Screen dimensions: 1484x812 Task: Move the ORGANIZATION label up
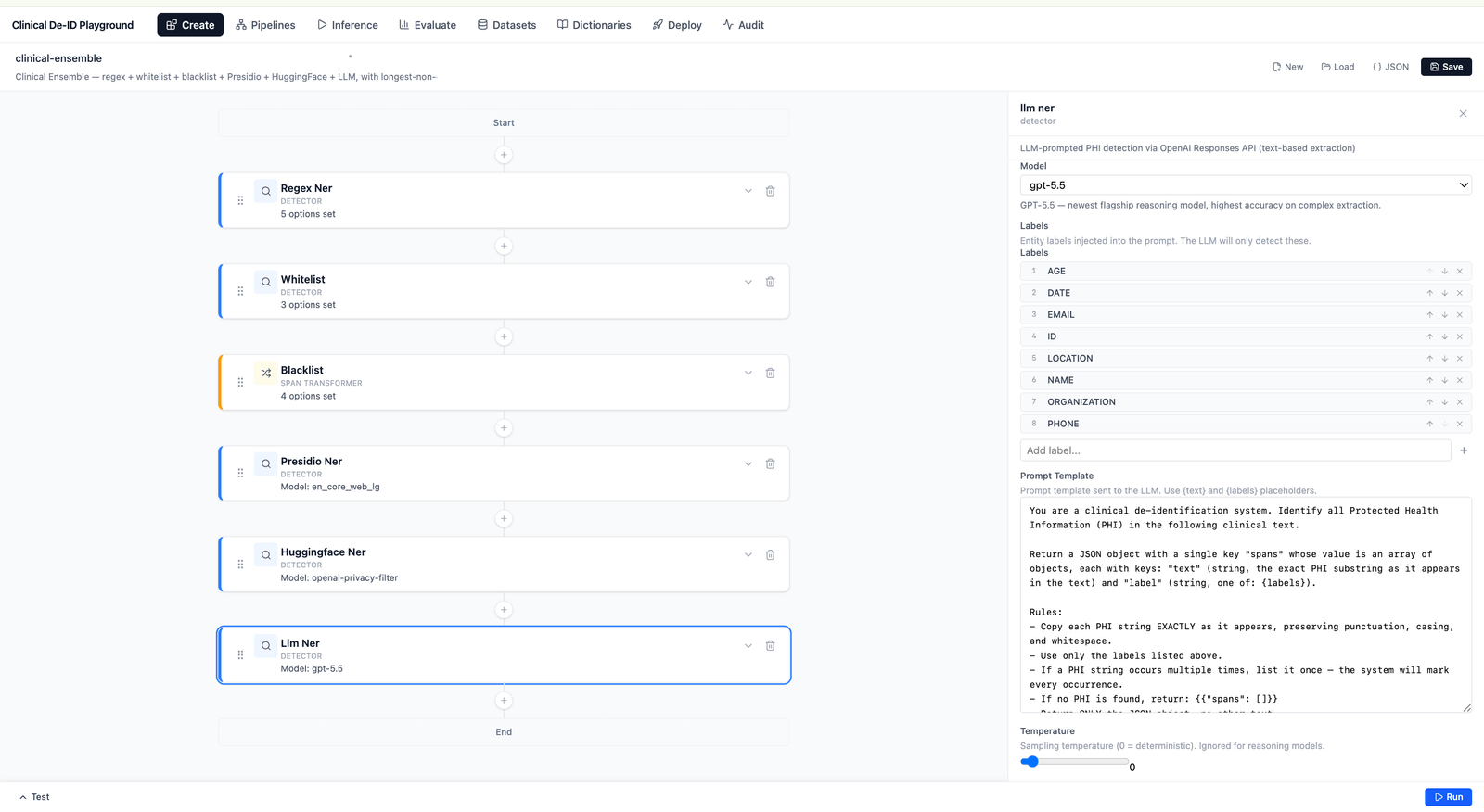(1429, 402)
